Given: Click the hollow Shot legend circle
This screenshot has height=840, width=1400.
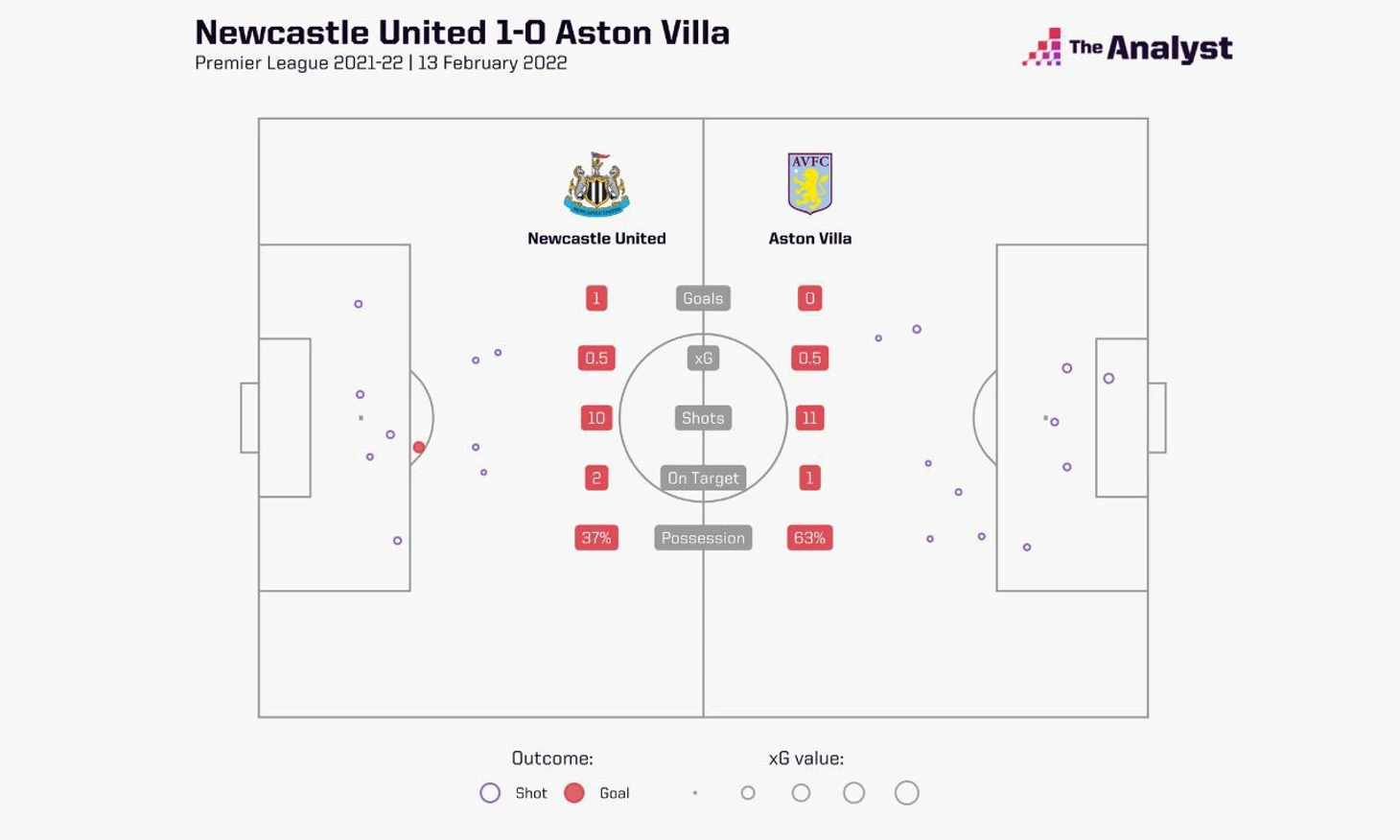Looking at the screenshot, I should [490, 793].
